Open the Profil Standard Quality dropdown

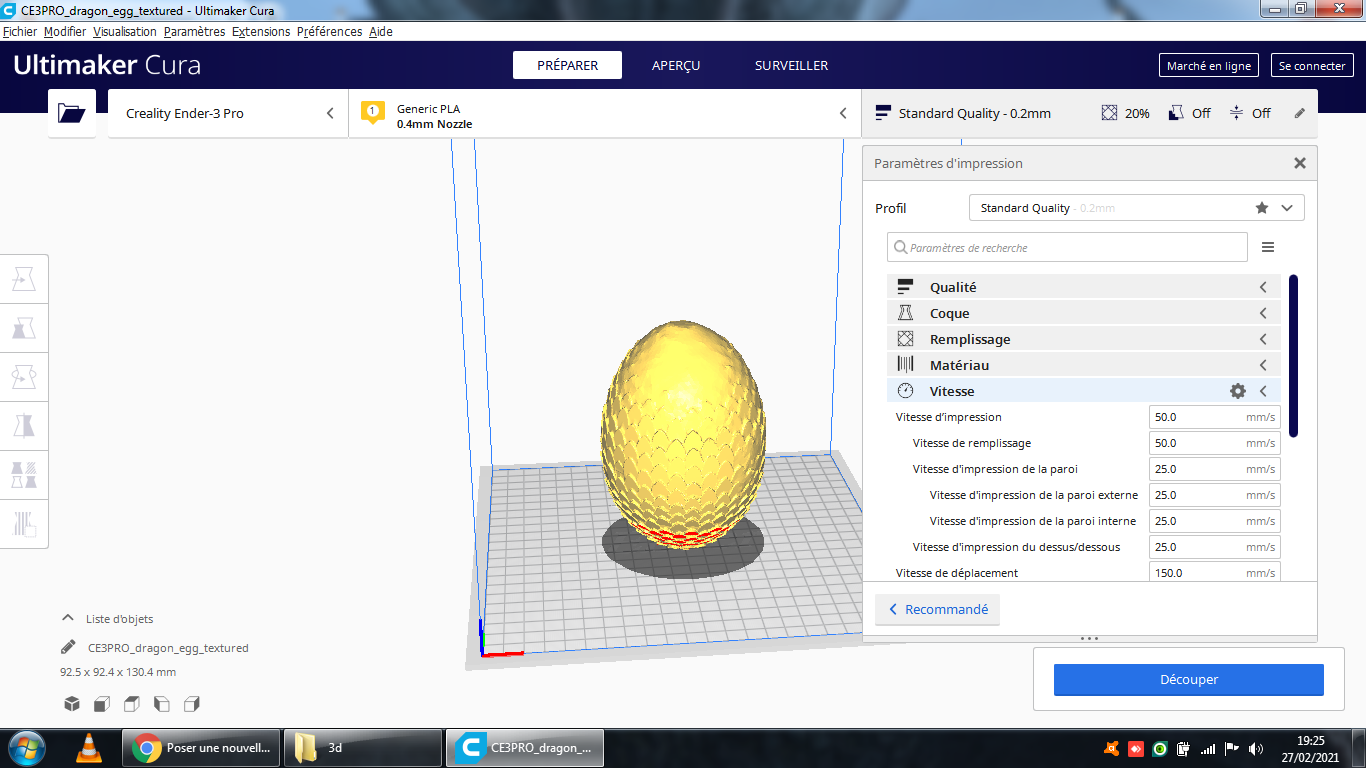[1137, 208]
